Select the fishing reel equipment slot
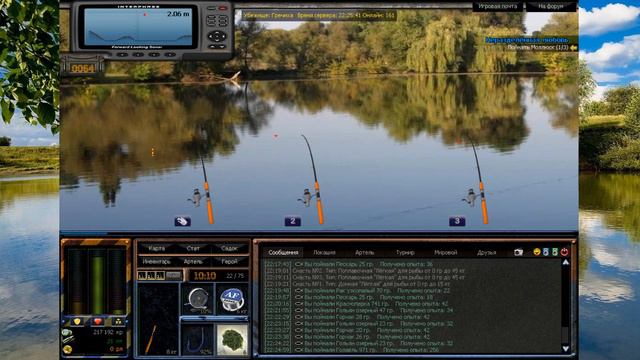This screenshot has height=360, width=640. [x=197, y=299]
